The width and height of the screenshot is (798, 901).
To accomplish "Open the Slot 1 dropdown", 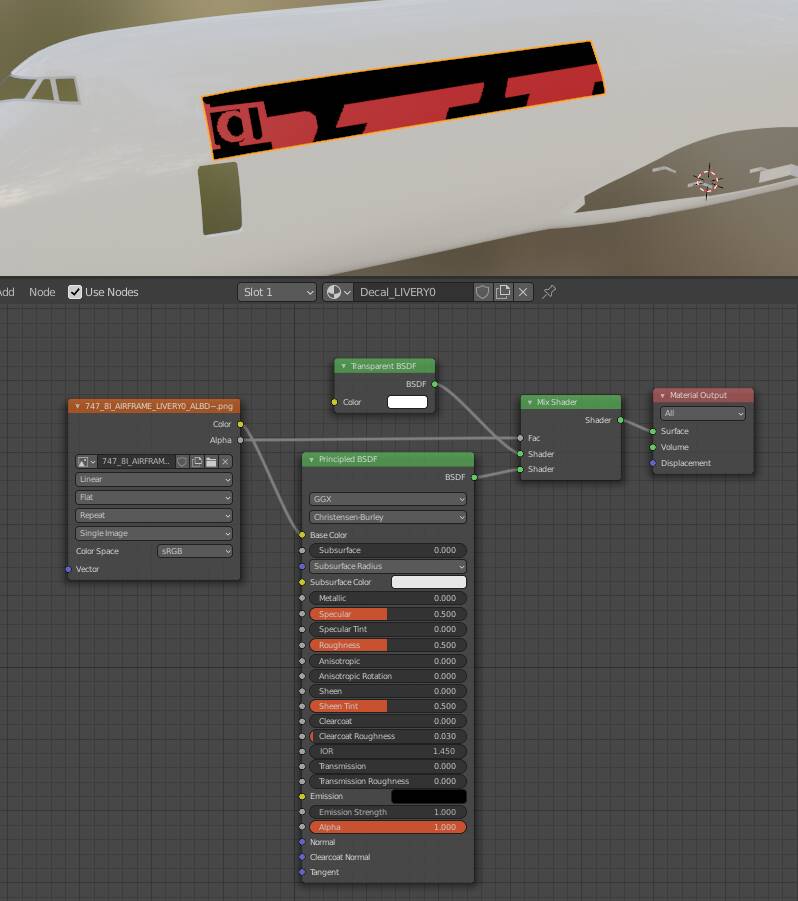I will 277,292.
